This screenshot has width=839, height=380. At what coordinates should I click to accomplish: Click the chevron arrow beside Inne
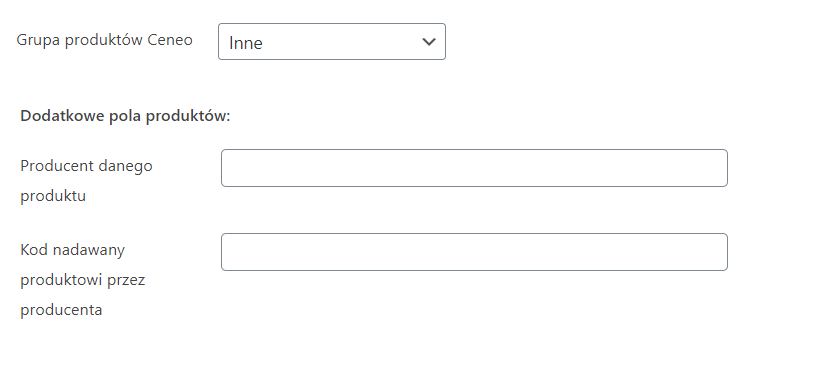coord(429,42)
